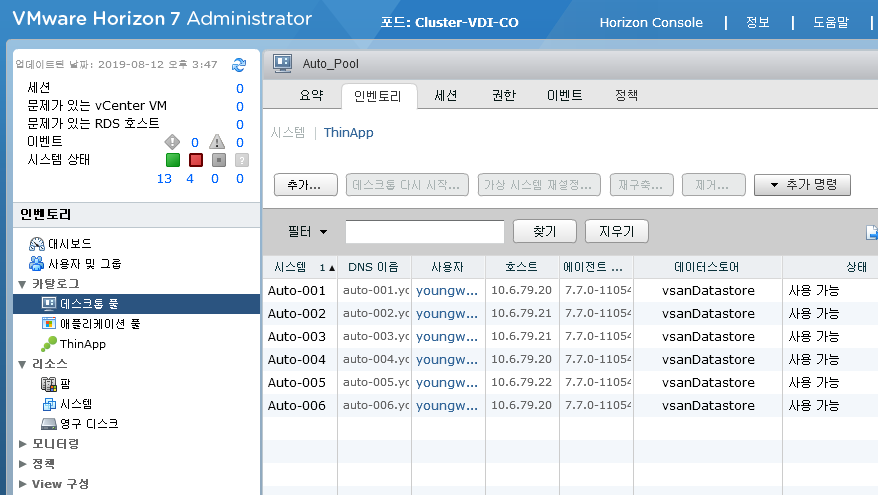
Task: Open 시스템 under resources
Action: [x=67, y=404]
